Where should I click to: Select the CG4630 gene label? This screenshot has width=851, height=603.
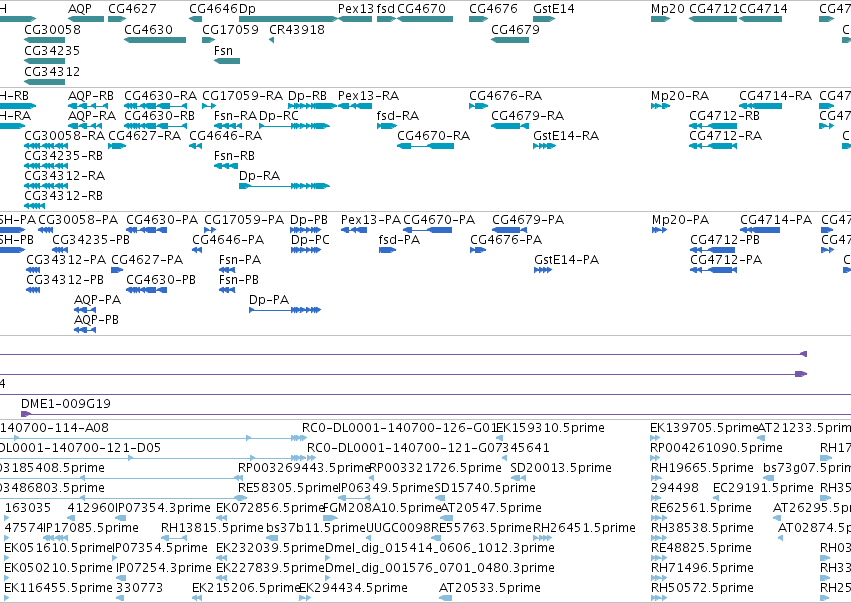pos(149,29)
